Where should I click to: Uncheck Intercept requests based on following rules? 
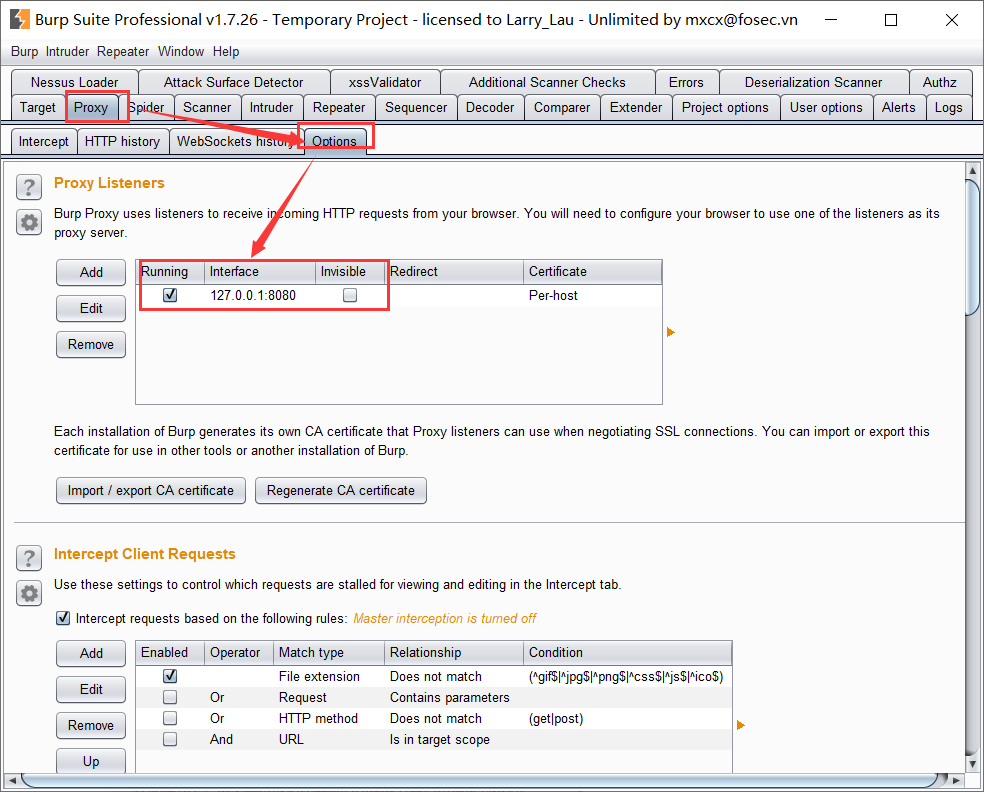[x=63, y=618]
